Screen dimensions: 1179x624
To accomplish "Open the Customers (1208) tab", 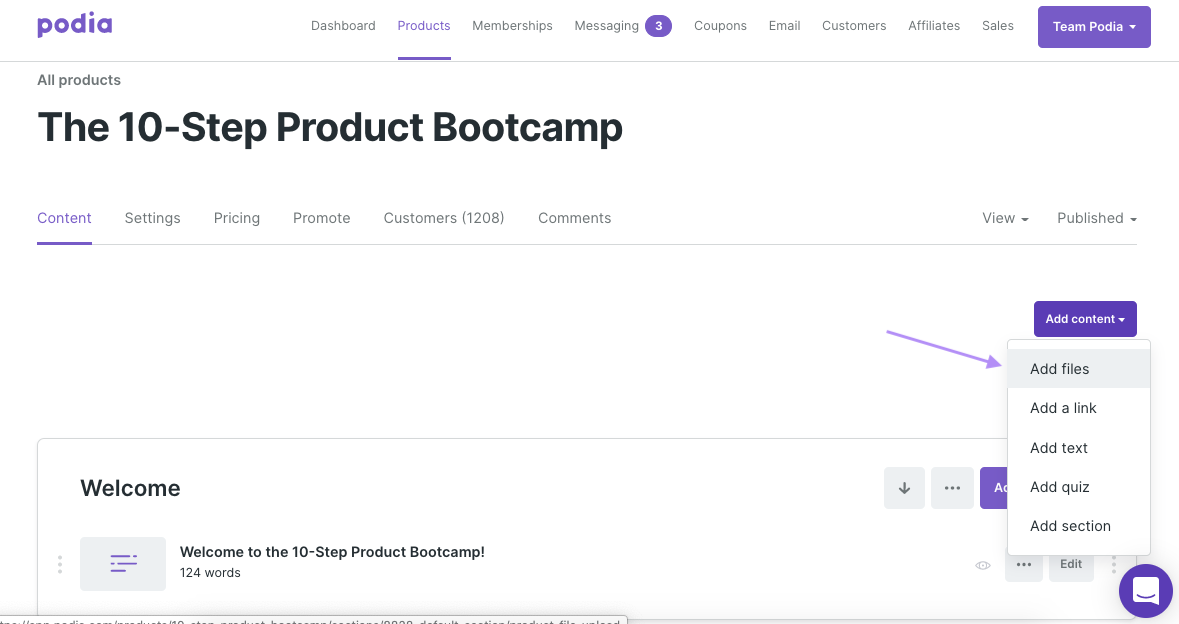I will point(443,218).
